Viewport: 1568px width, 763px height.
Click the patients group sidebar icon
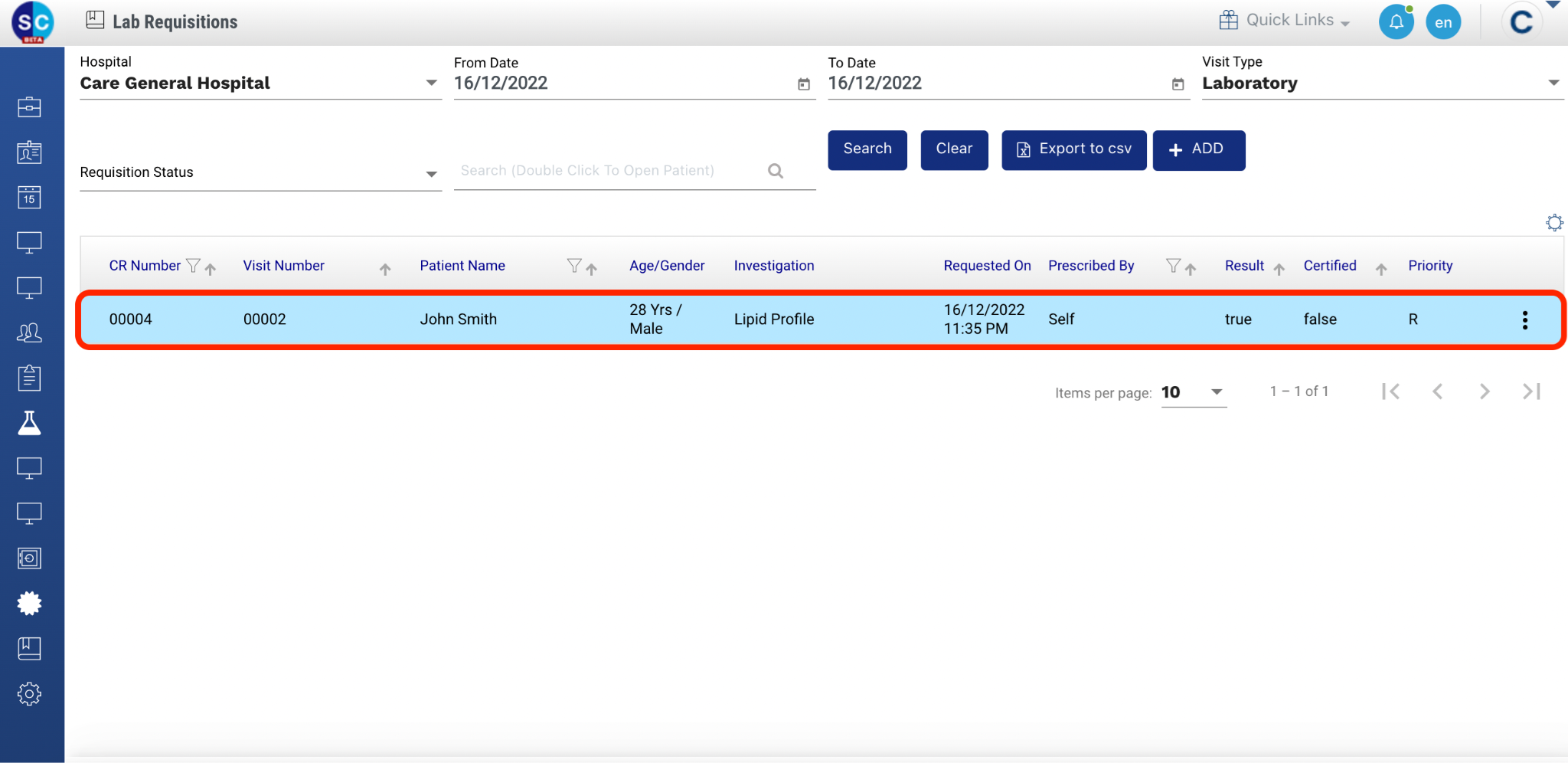pos(29,332)
